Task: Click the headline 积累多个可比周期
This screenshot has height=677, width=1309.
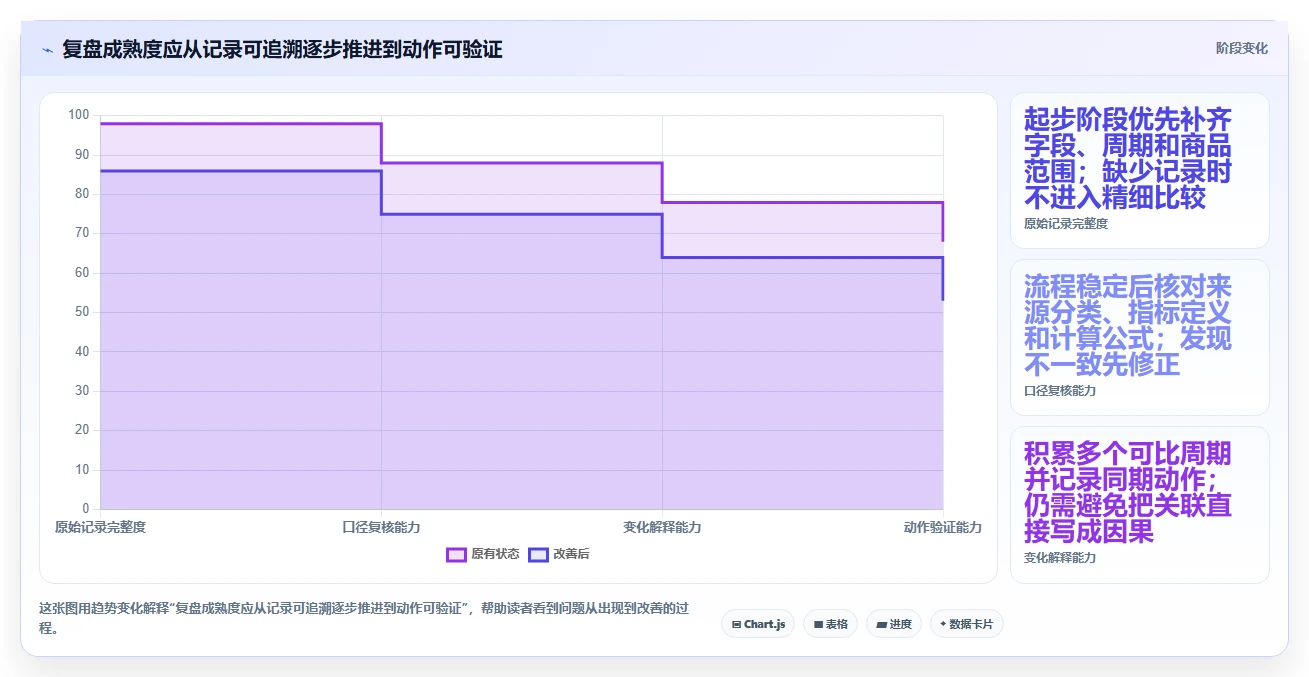Action: coord(1128,492)
